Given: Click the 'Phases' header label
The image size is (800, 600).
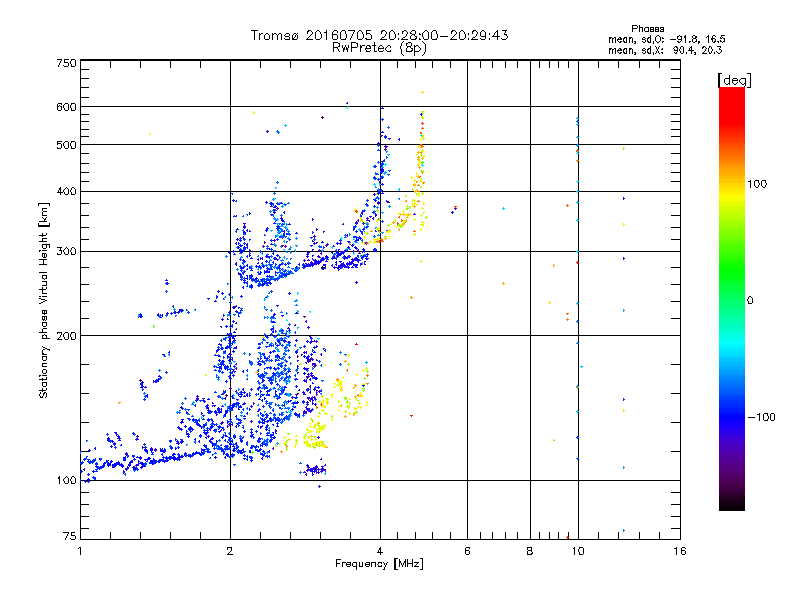Looking at the screenshot, I should click(647, 29).
